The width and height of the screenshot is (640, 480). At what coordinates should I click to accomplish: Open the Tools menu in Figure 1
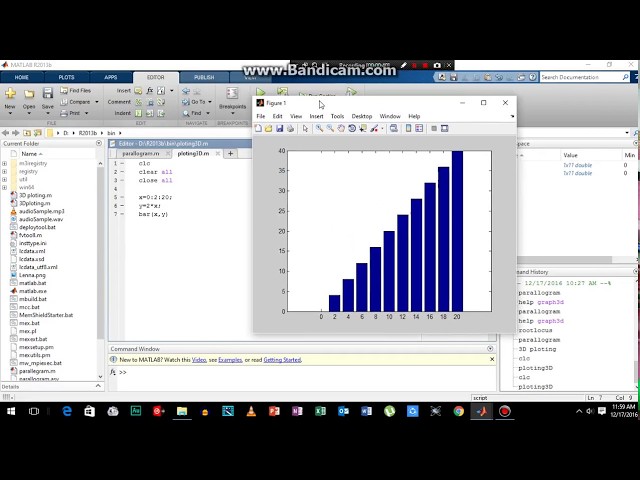tap(337, 116)
